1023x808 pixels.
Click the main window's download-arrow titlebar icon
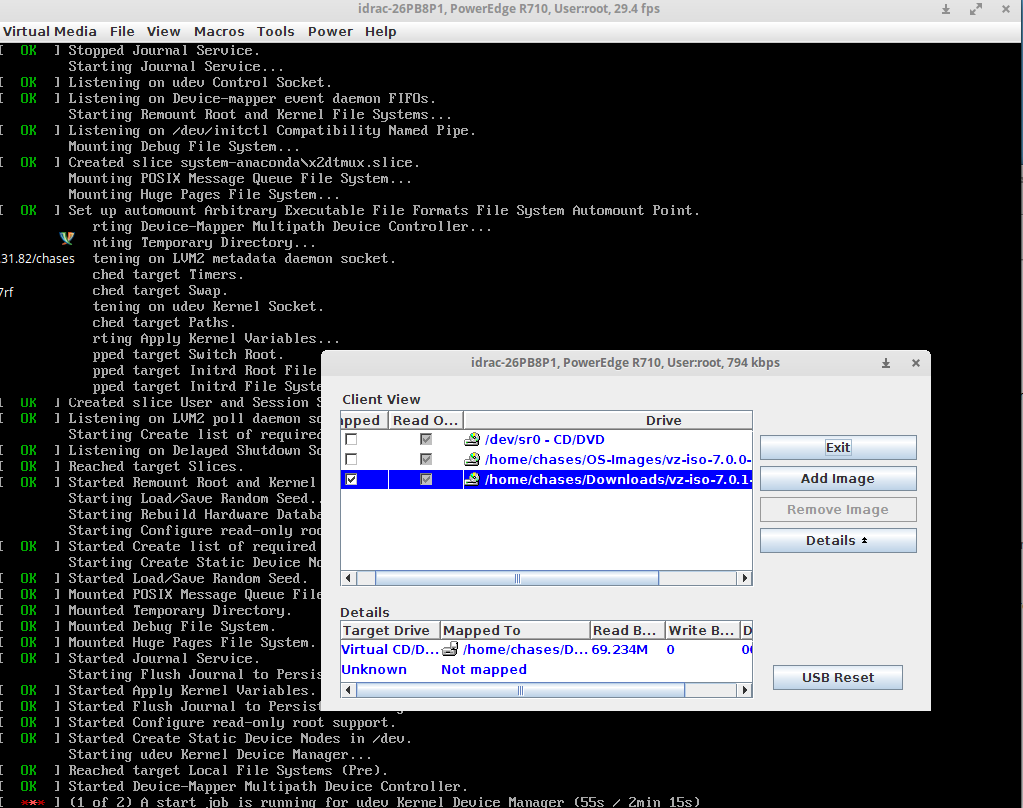(946, 9)
